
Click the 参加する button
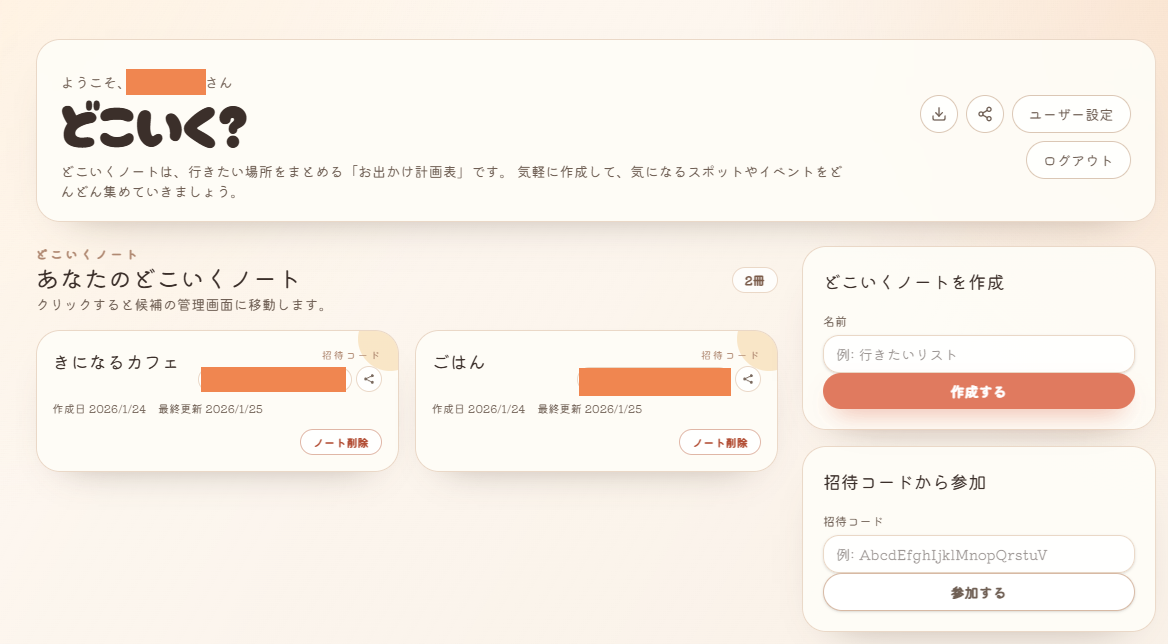978,592
